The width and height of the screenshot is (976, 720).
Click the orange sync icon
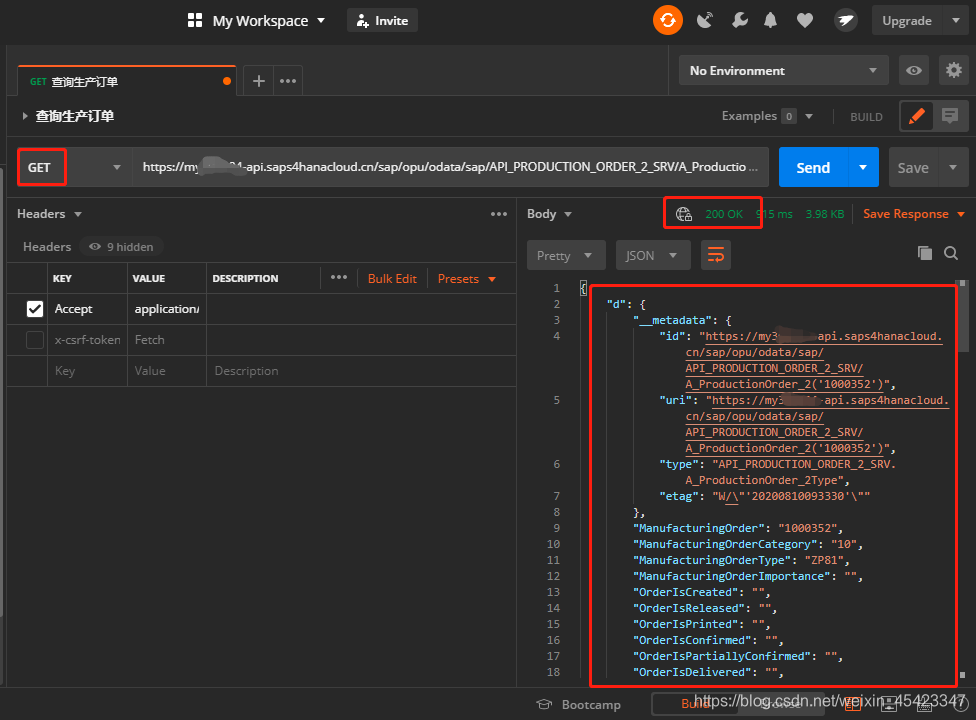point(668,21)
